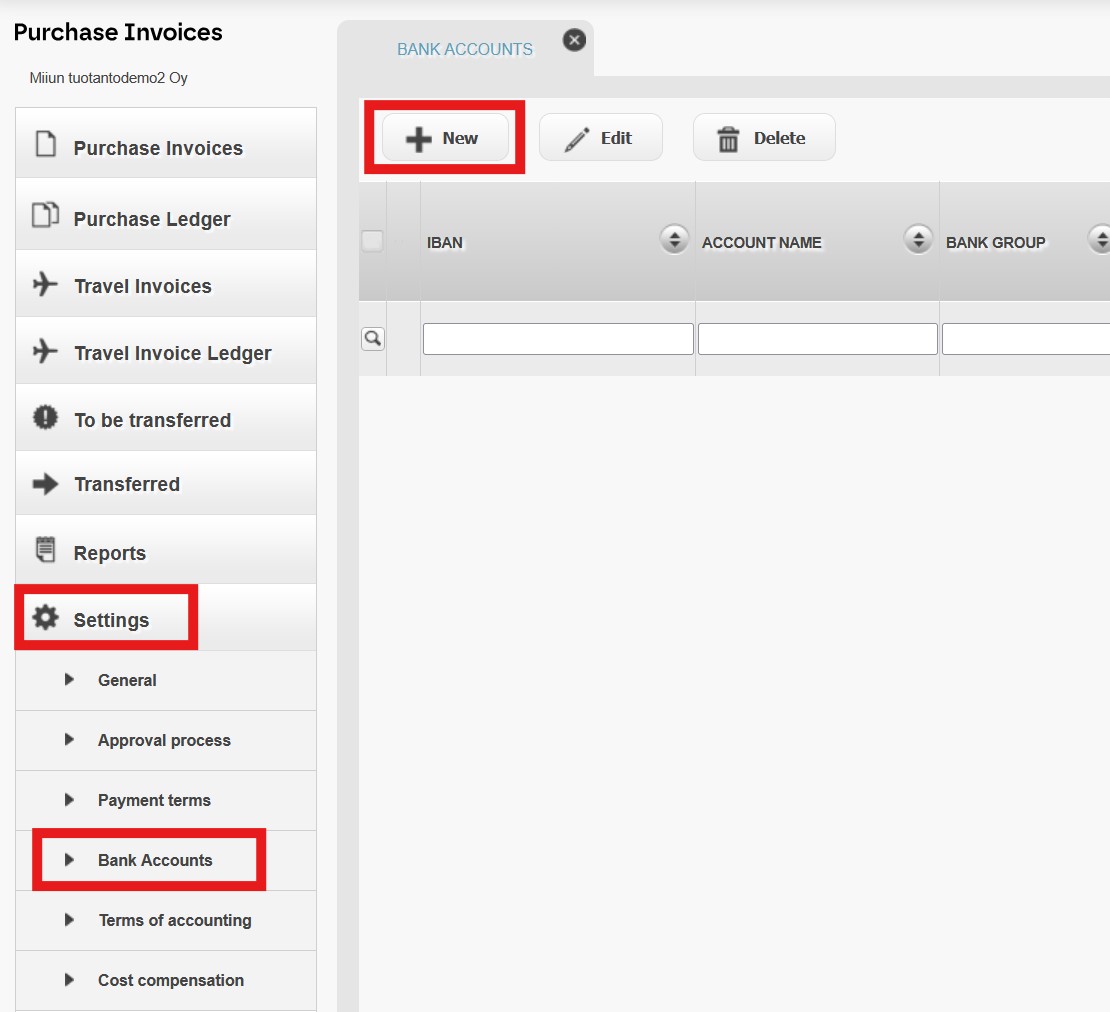Click the Delete trash can icon
The height and width of the screenshot is (1012, 1110).
728,139
